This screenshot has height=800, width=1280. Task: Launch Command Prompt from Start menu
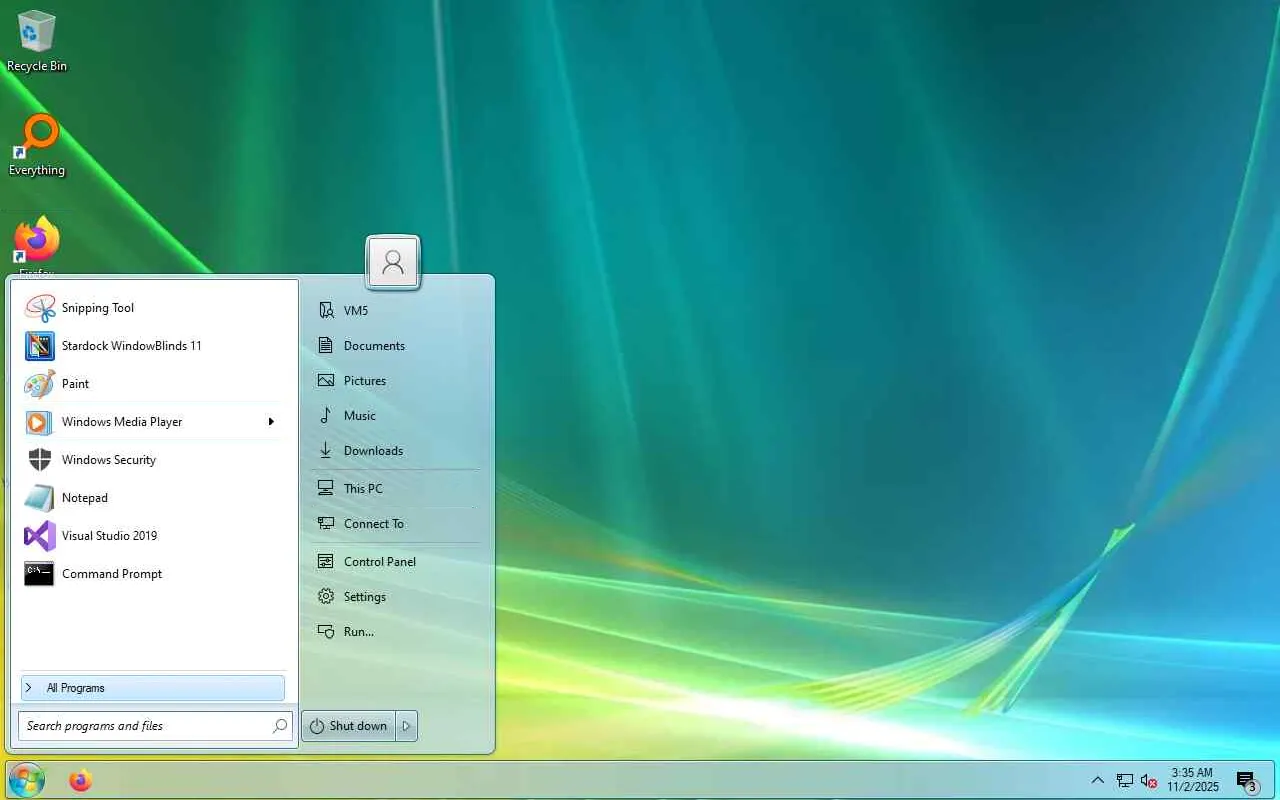coord(153,574)
